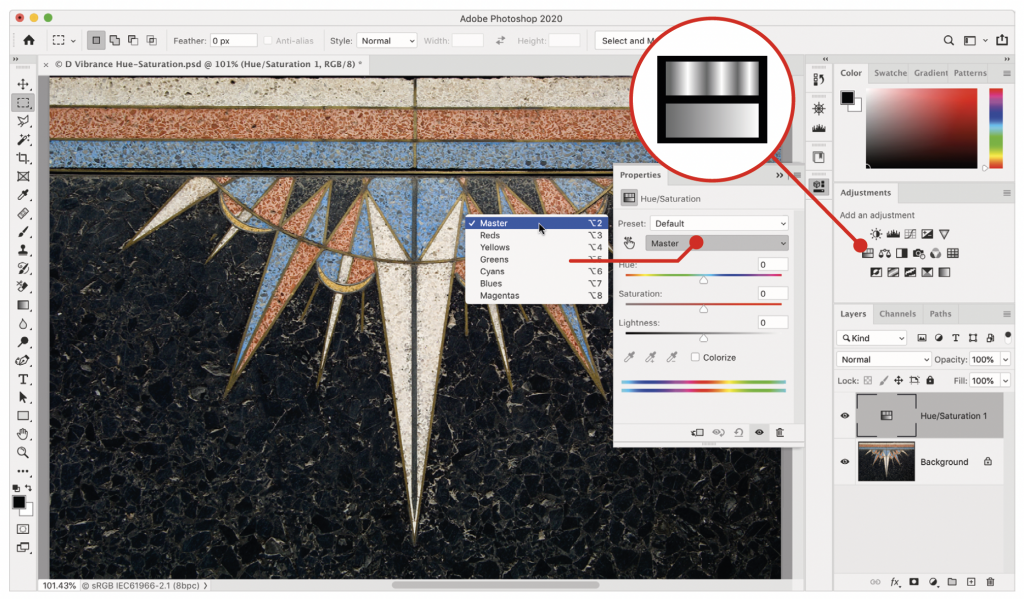
Task: Hide the Background layer
Action: (x=845, y=462)
